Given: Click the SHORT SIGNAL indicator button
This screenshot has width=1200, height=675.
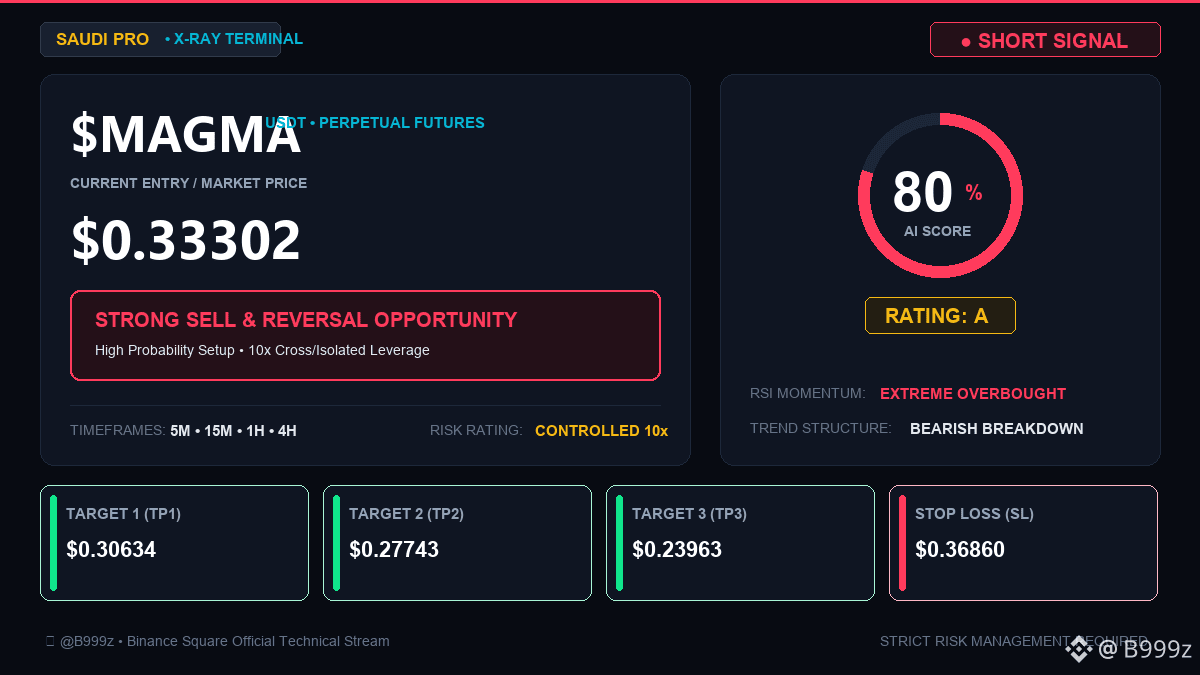Looking at the screenshot, I should (1045, 40).
